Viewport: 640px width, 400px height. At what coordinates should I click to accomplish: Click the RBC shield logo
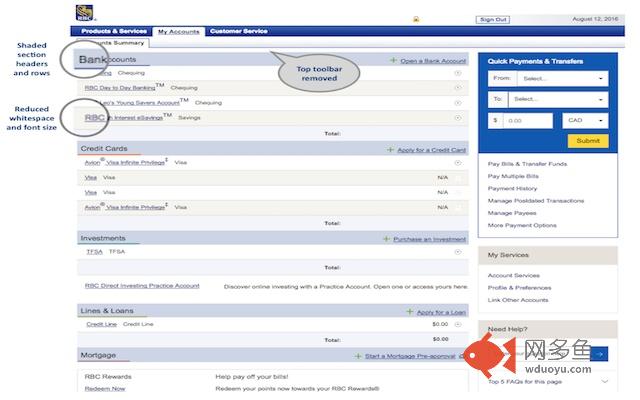(84, 13)
